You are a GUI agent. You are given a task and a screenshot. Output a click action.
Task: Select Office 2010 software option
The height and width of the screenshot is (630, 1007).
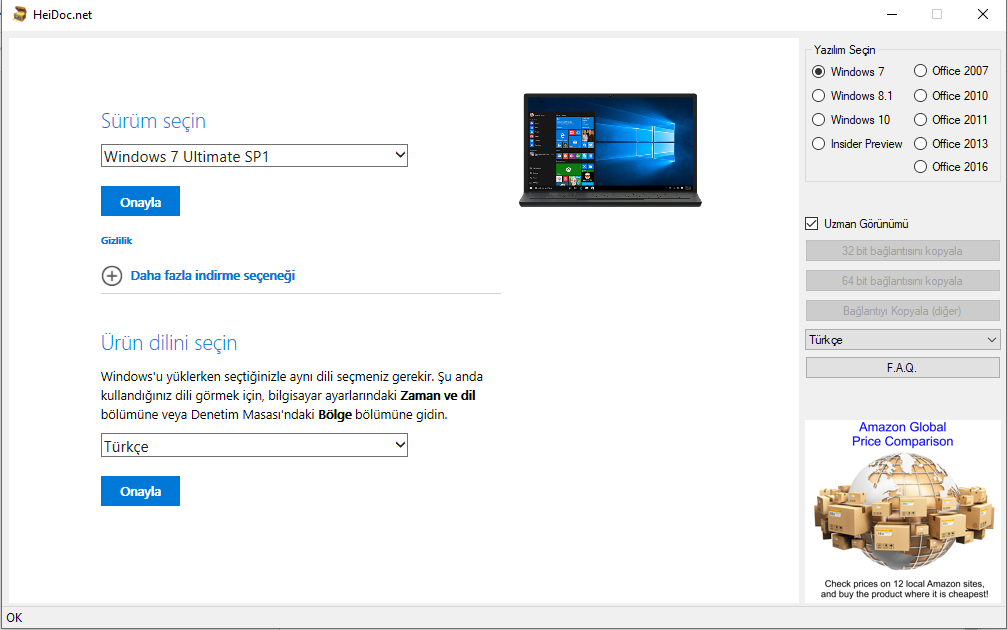(x=920, y=96)
